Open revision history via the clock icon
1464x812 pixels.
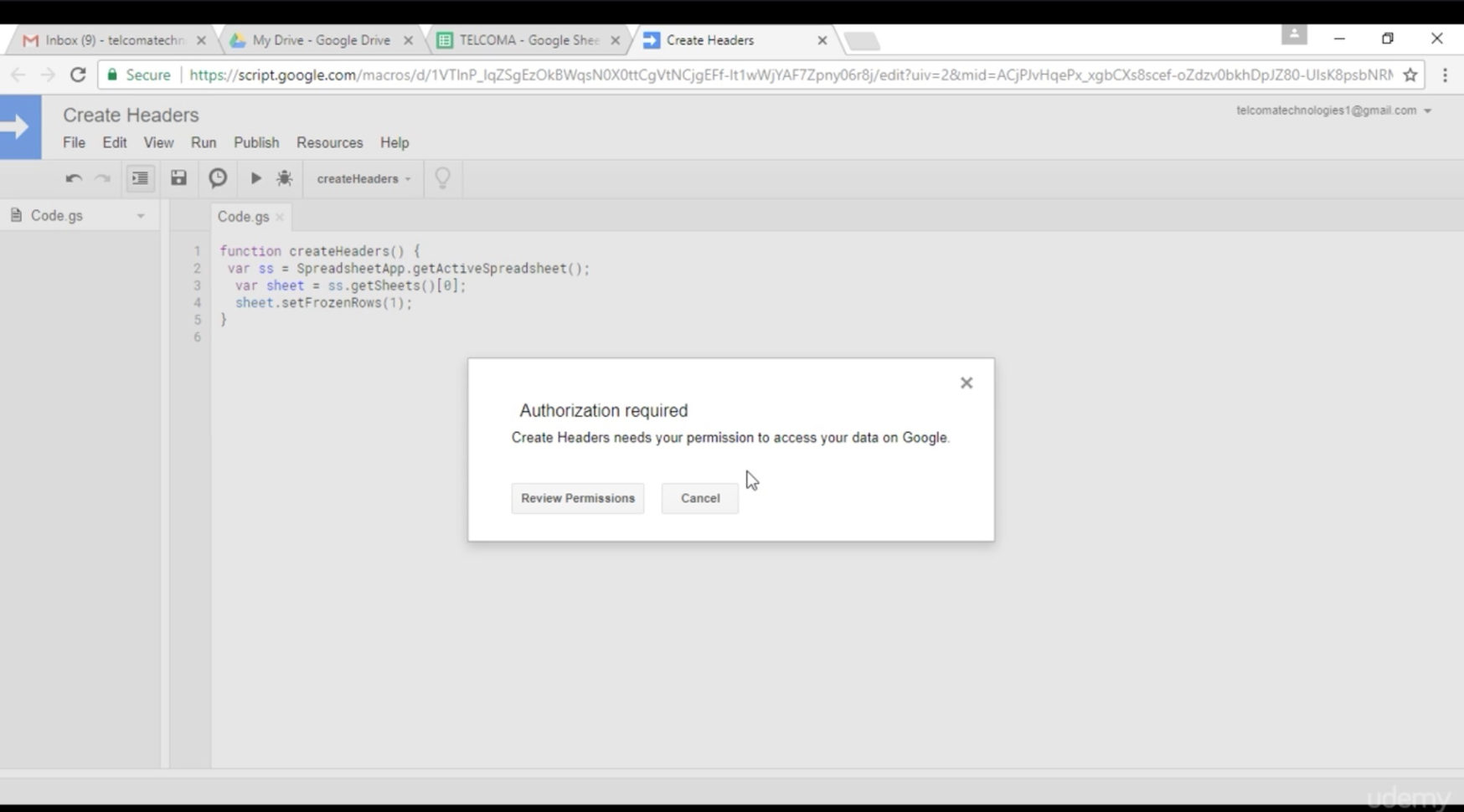click(217, 178)
